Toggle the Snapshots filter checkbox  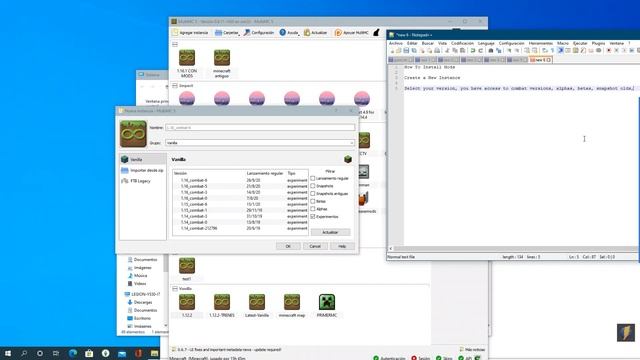pos(313,186)
